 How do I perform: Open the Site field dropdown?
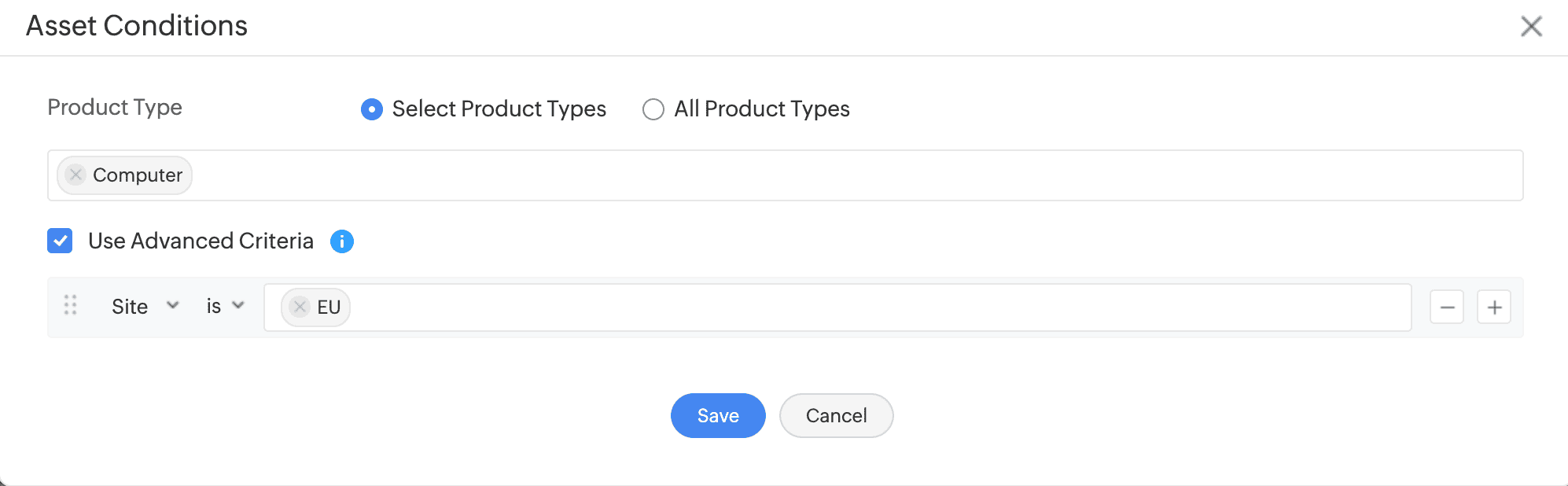[x=131, y=307]
